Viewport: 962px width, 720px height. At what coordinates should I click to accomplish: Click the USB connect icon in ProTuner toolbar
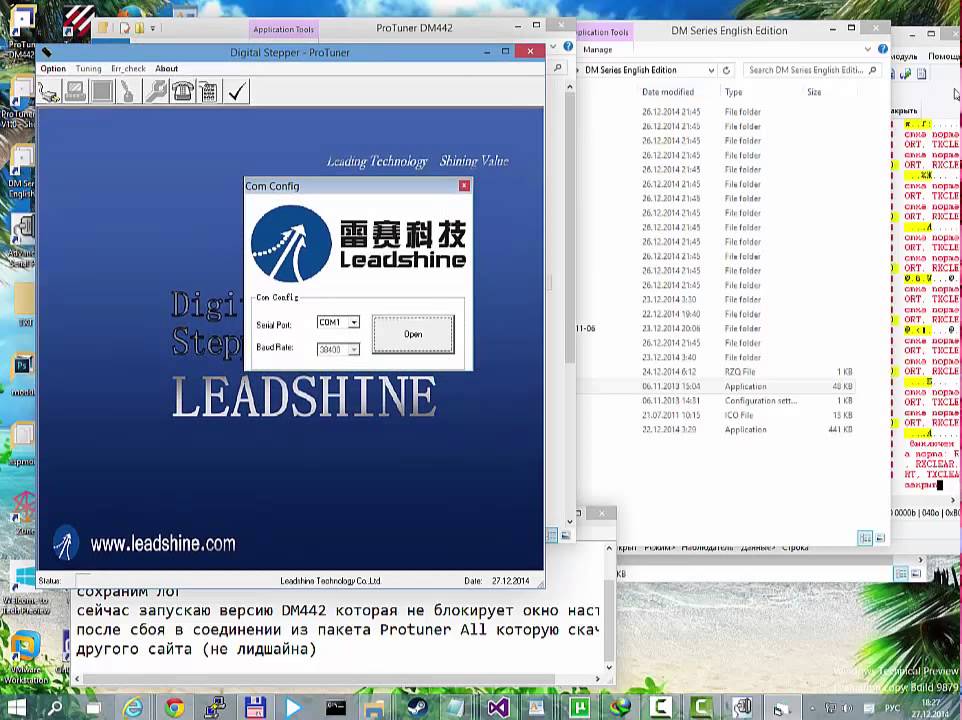pos(49,91)
